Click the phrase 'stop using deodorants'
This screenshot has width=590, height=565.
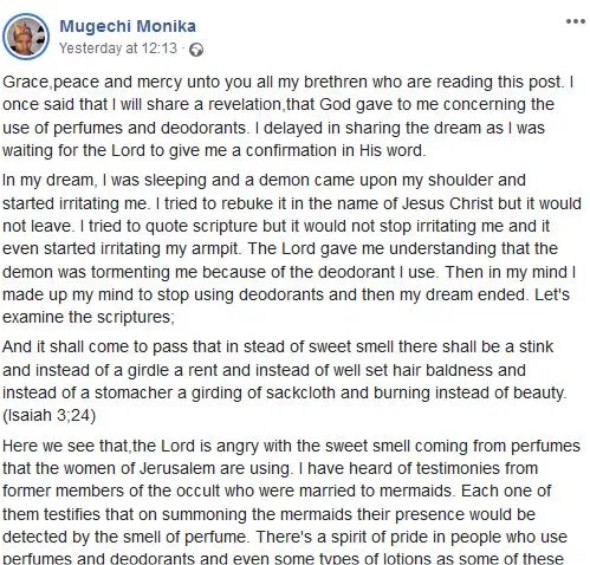[240, 295]
